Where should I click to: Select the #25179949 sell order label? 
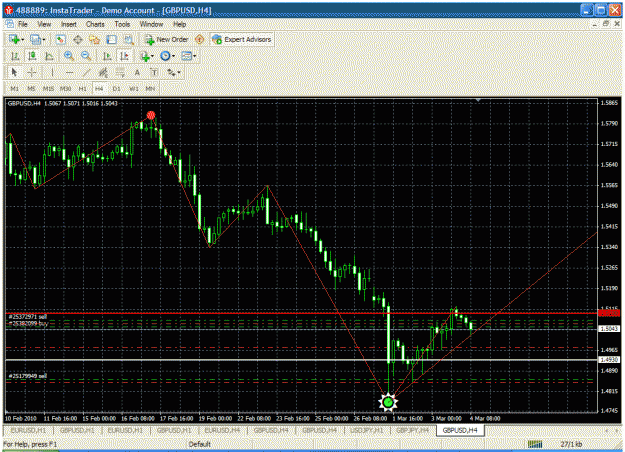click(x=28, y=376)
